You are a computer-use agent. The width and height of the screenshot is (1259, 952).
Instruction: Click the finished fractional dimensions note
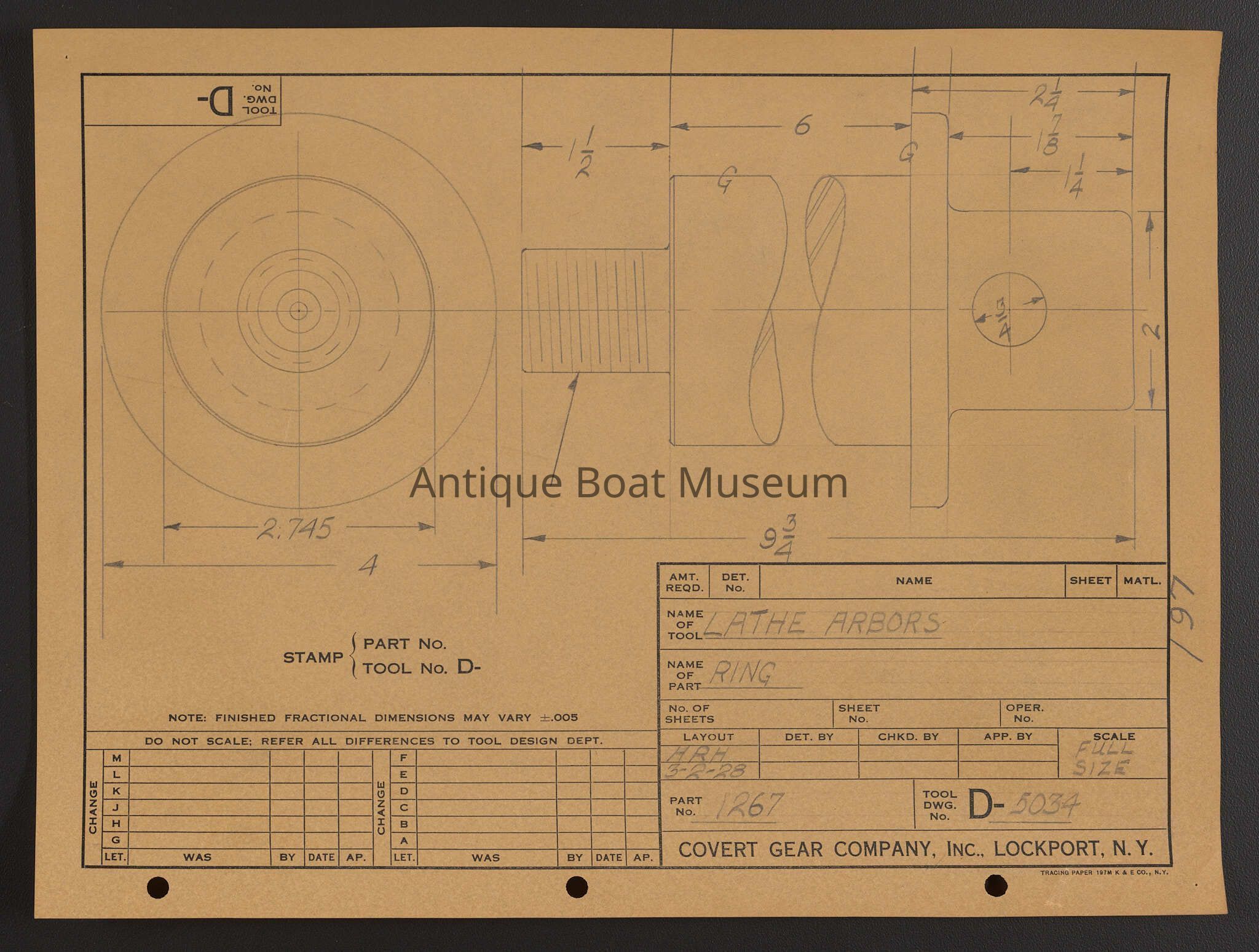(373, 717)
